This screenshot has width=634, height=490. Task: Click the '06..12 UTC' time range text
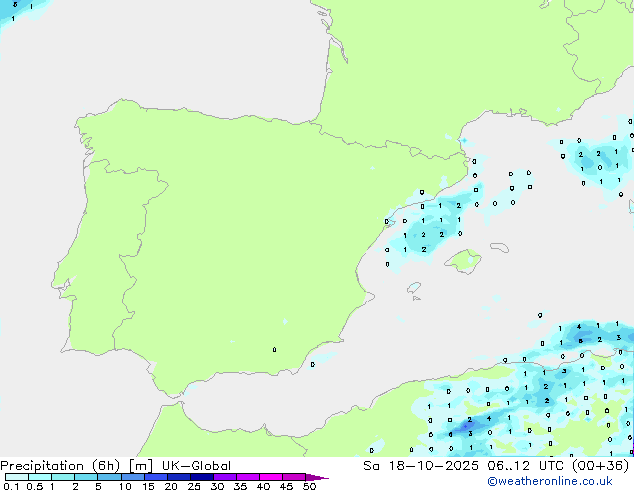pos(527,466)
